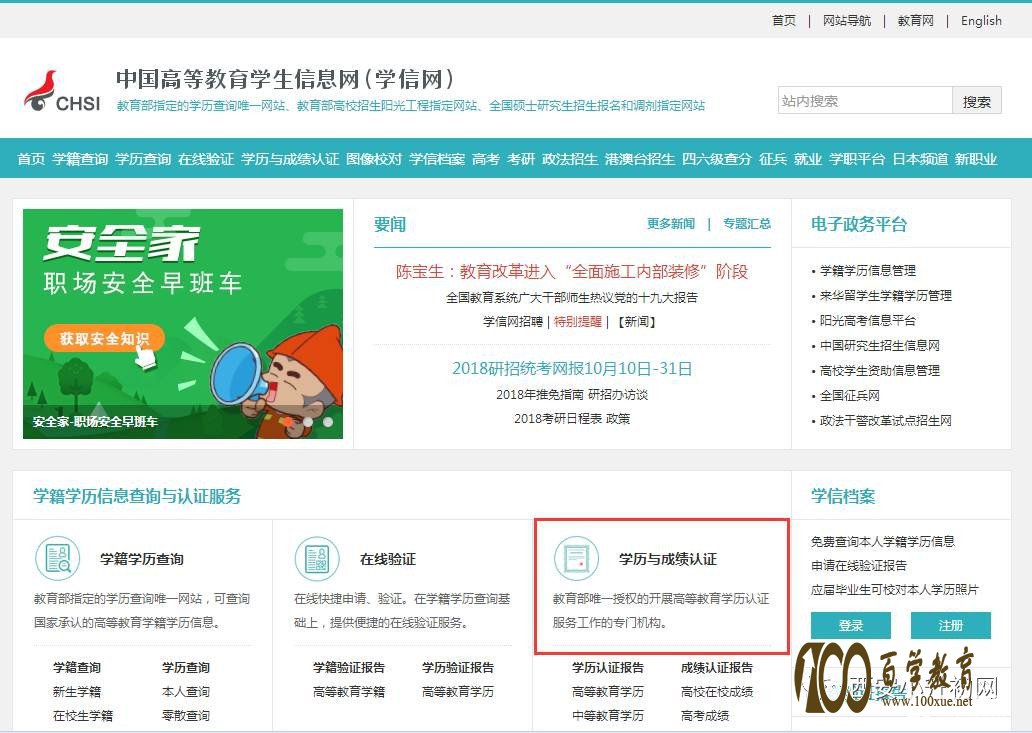Open 阳光高考信息平台 link
This screenshot has height=733, width=1032.
(x=868, y=320)
